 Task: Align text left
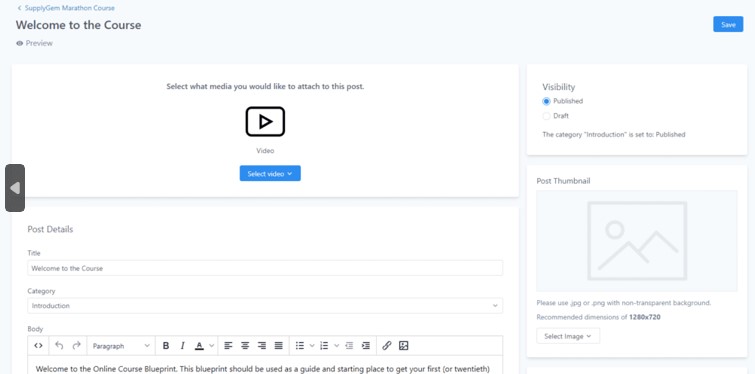[228, 346]
